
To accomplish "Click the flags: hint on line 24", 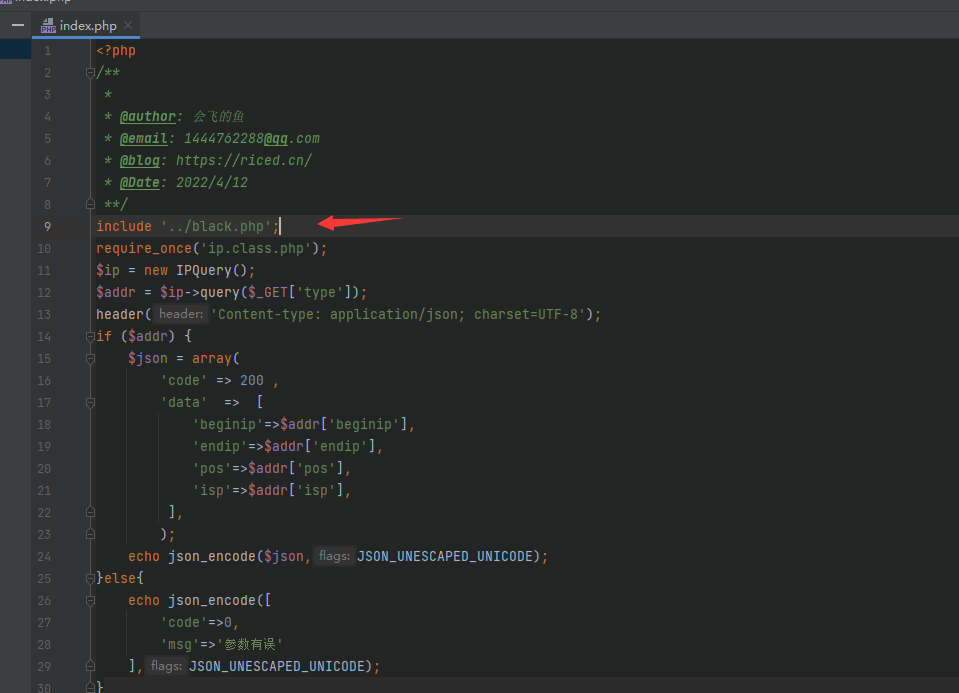I will [x=332, y=556].
